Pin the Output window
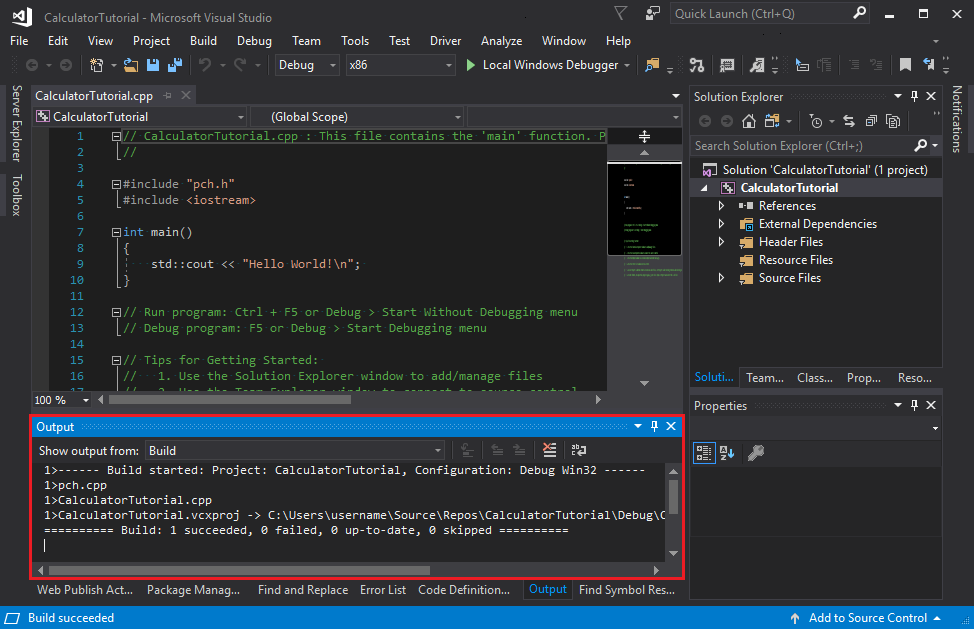Screen dimensions: 974x629 pyautogui.click(x=654, y=425)
